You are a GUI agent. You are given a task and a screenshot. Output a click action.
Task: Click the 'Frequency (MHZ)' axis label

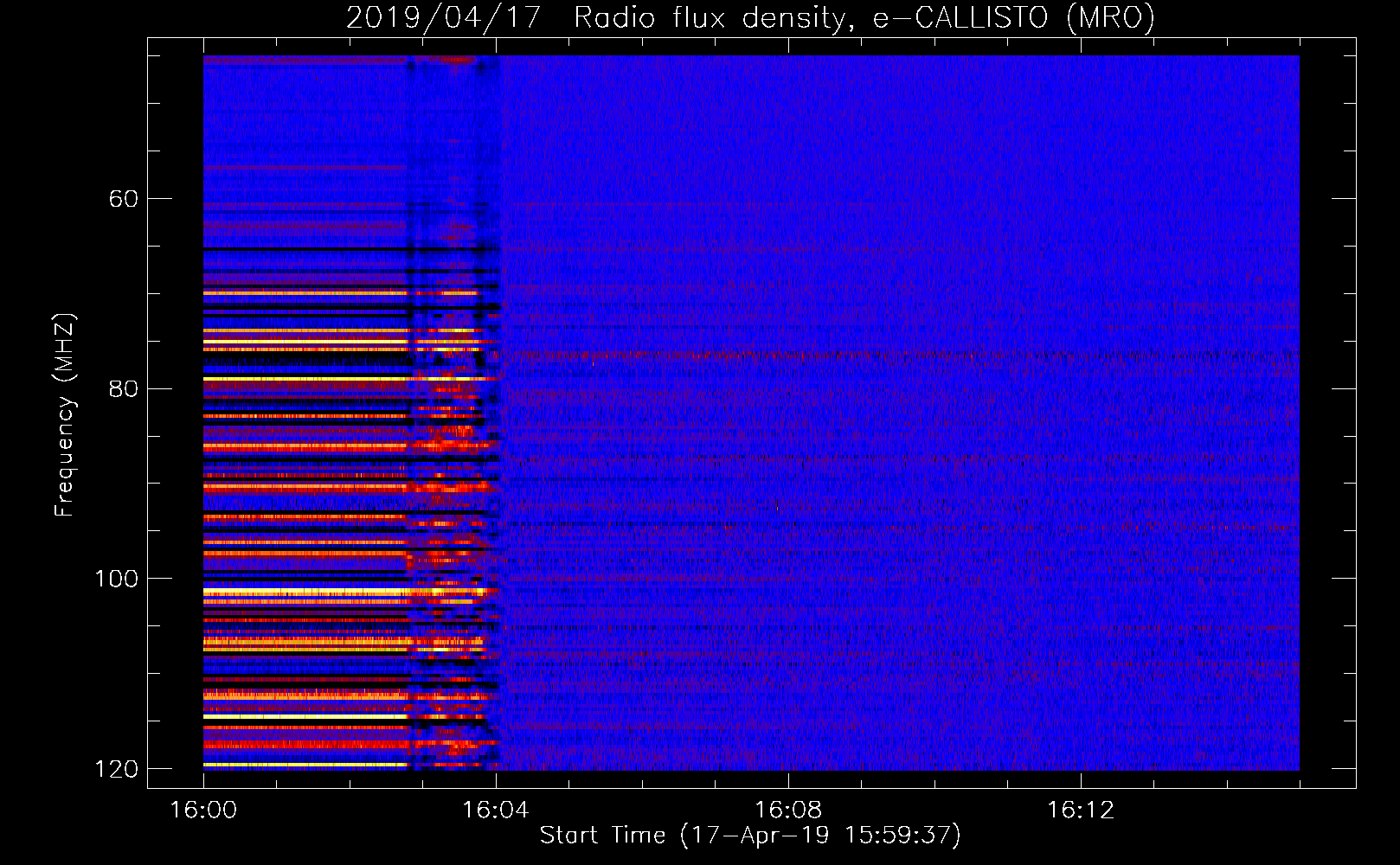point(65,415)
